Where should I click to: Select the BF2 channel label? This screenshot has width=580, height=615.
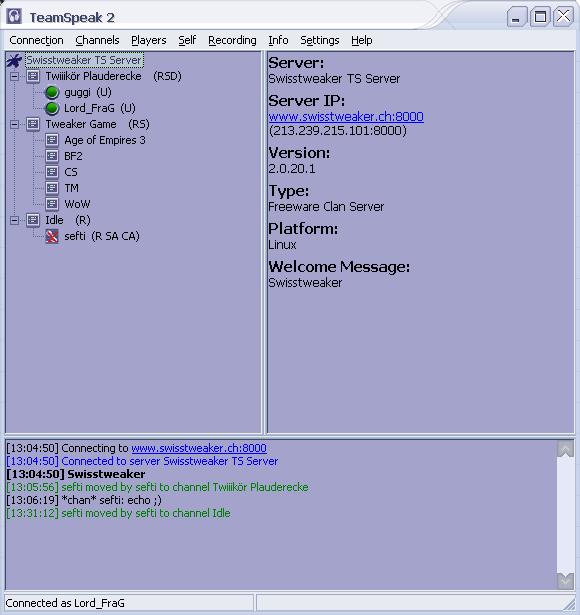tap(73, 156)
